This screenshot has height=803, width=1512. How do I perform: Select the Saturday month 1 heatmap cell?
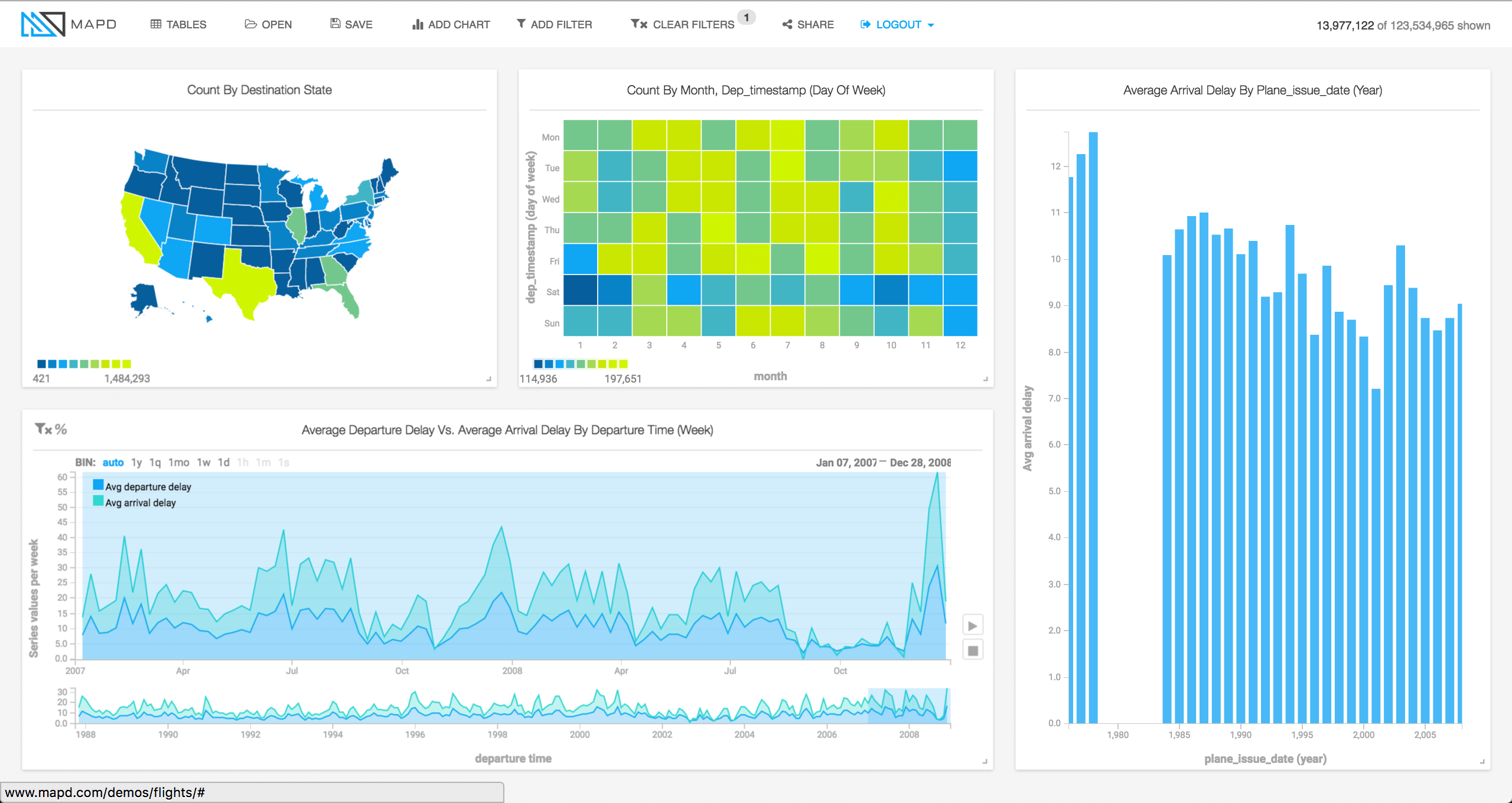pyautogui.click(x=580, y=290)
